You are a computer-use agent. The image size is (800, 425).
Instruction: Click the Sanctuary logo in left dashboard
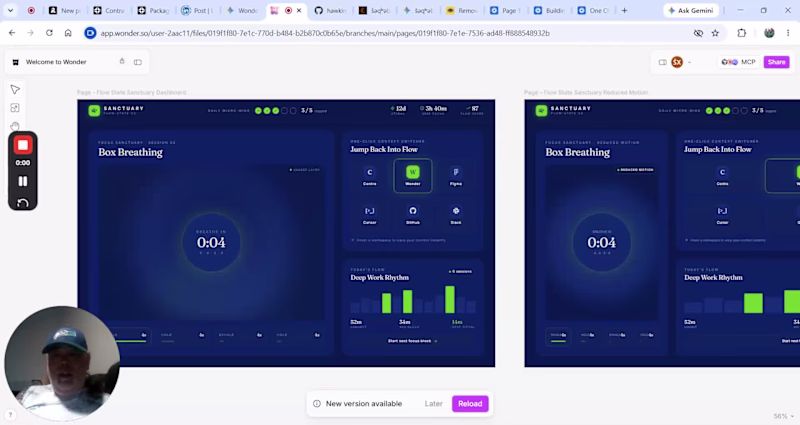(94, 111)
